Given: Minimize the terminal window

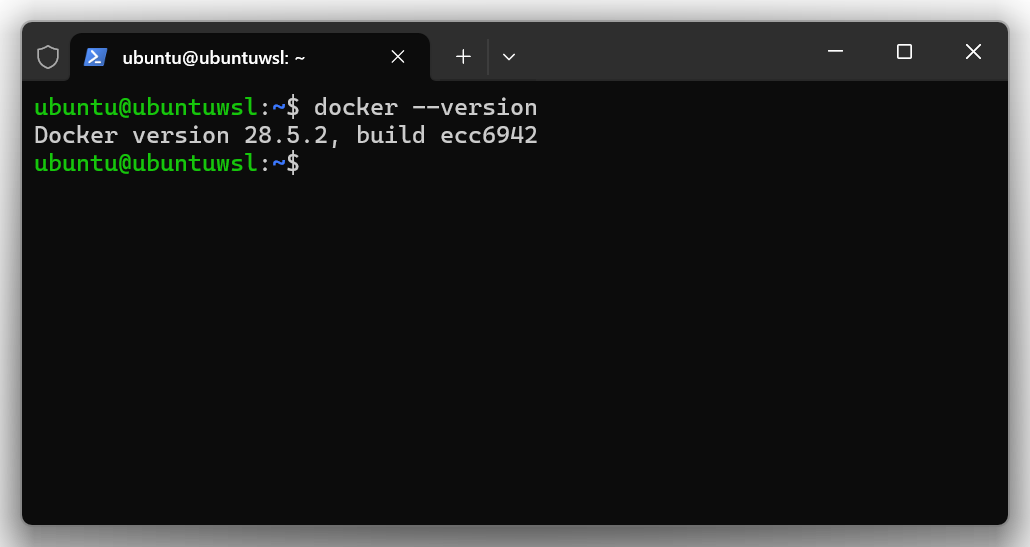Looking at the screenshot, I should [836, 52].
